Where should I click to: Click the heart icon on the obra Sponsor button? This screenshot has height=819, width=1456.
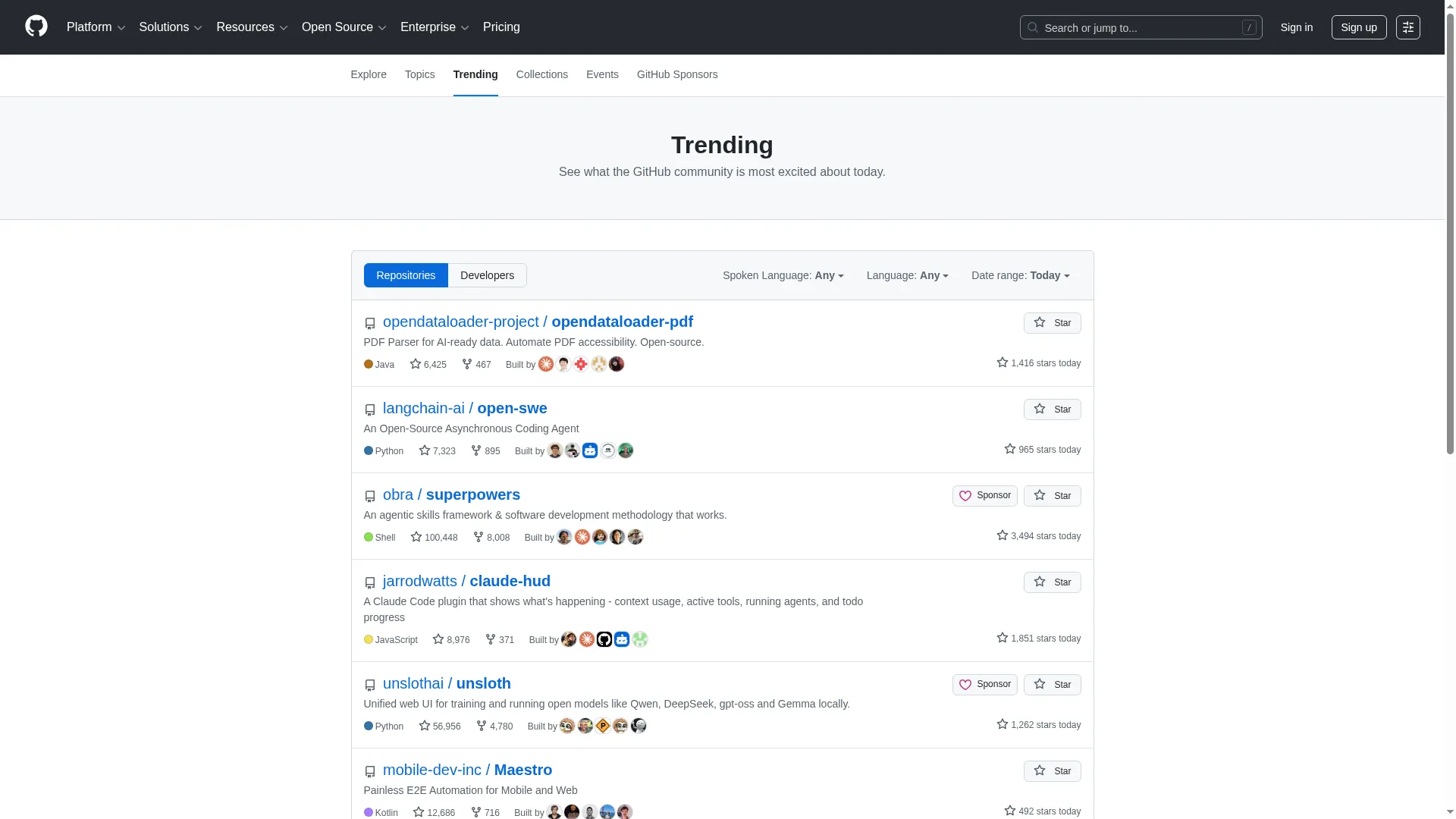[x=965, y=495]
